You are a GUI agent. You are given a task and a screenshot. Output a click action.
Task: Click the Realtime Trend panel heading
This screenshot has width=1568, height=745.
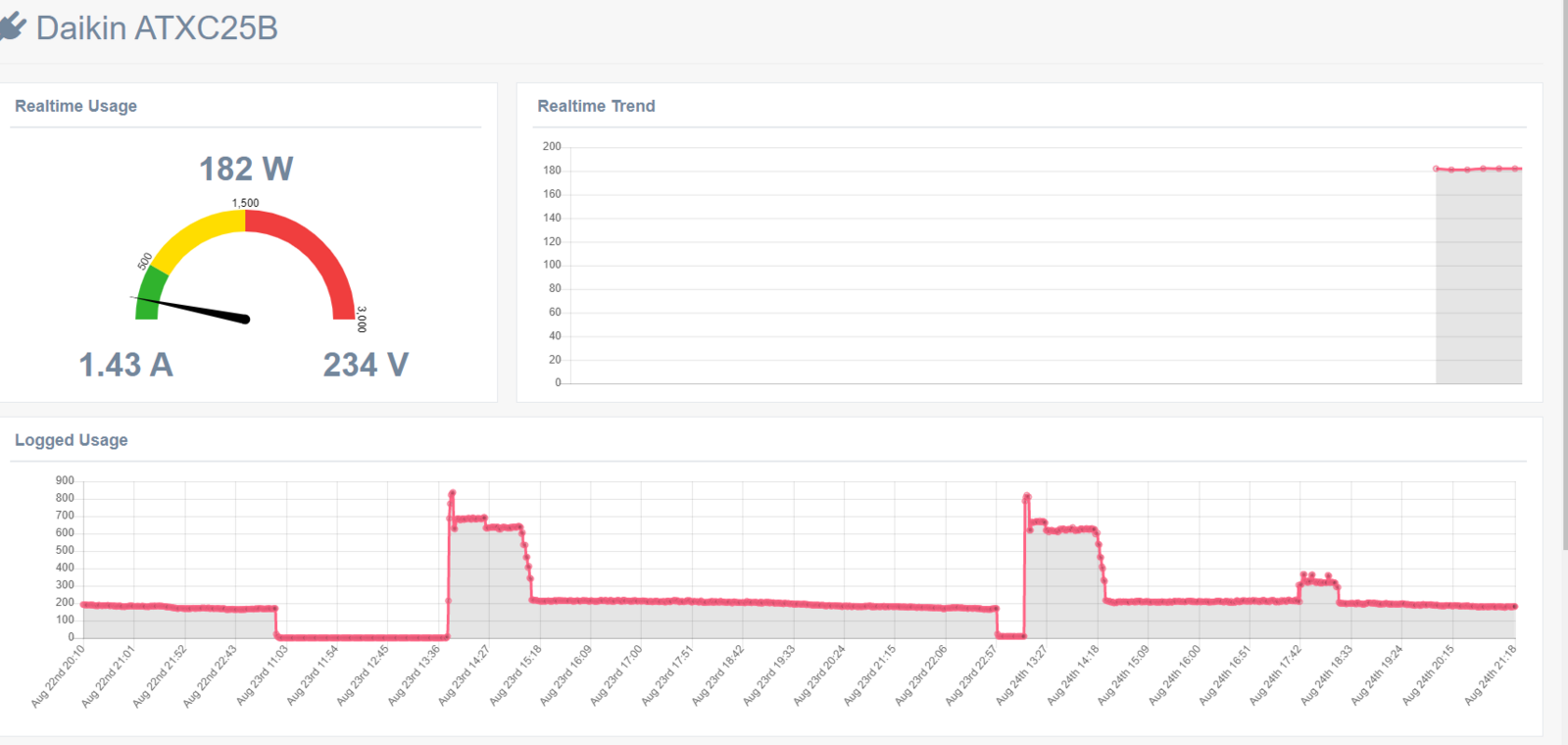click(x=596, y=106)
